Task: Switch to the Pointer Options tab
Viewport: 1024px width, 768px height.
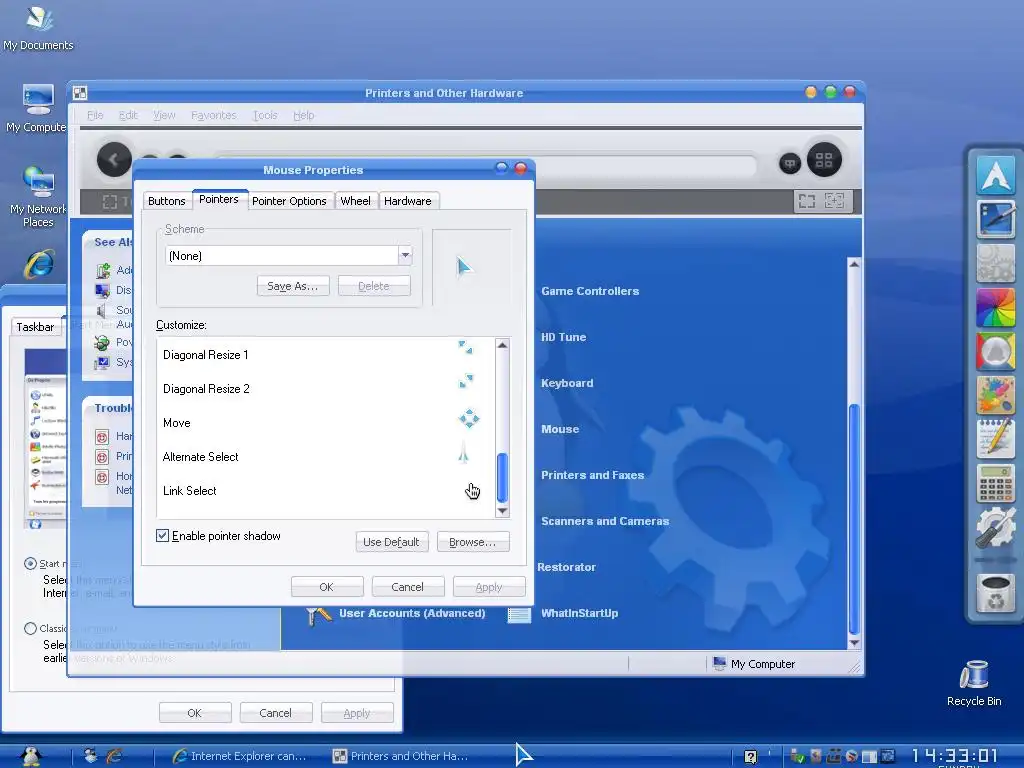Action: tap(289, 200)
